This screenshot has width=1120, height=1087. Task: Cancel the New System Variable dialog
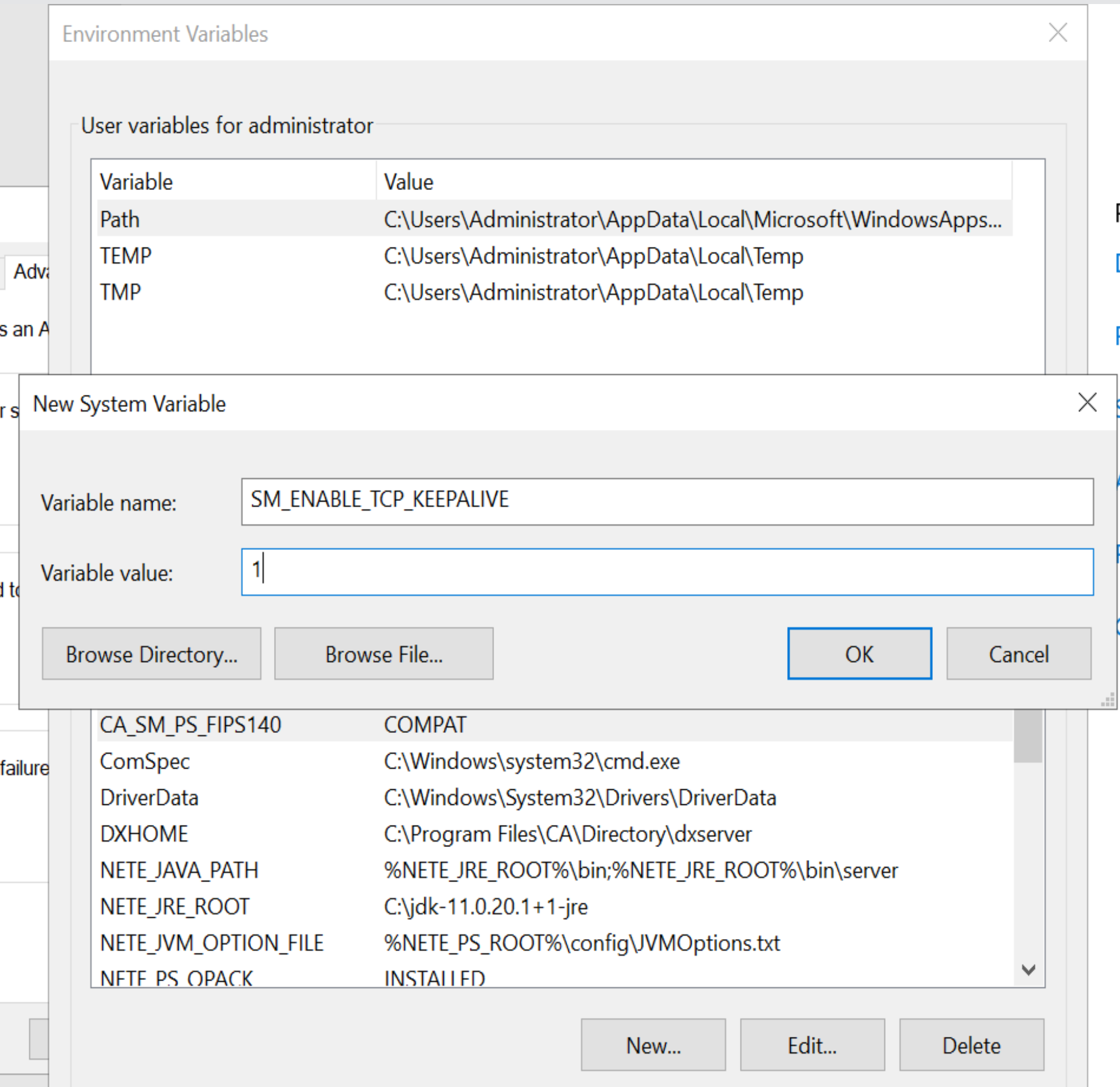click(x=1018, y=654)
